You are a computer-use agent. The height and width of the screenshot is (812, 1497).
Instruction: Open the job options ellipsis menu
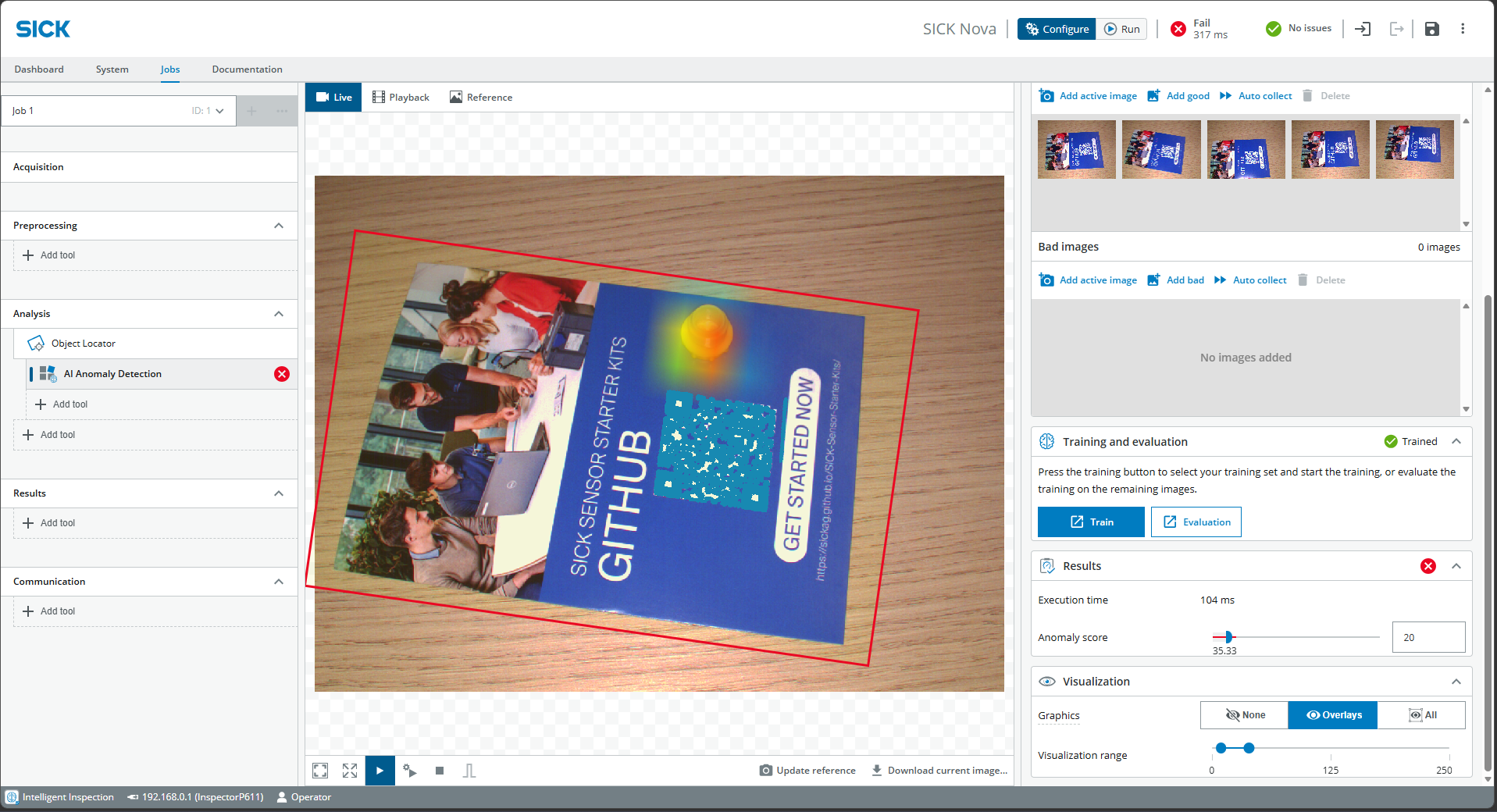pos(282,111)
